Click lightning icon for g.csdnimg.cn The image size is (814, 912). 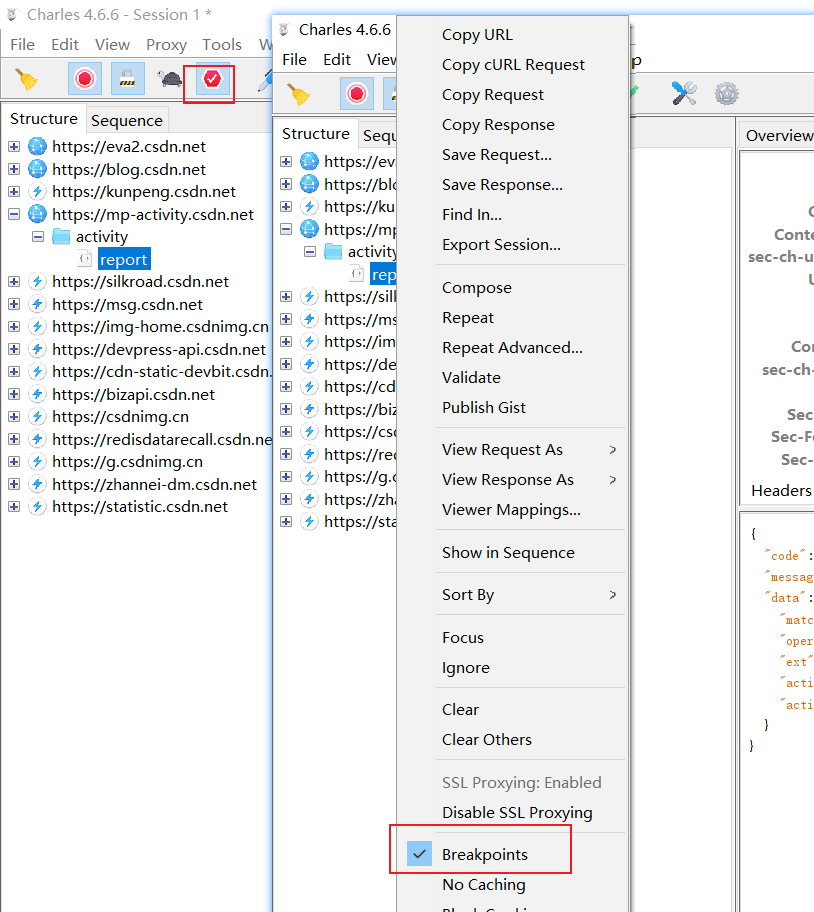click(37, 462)
